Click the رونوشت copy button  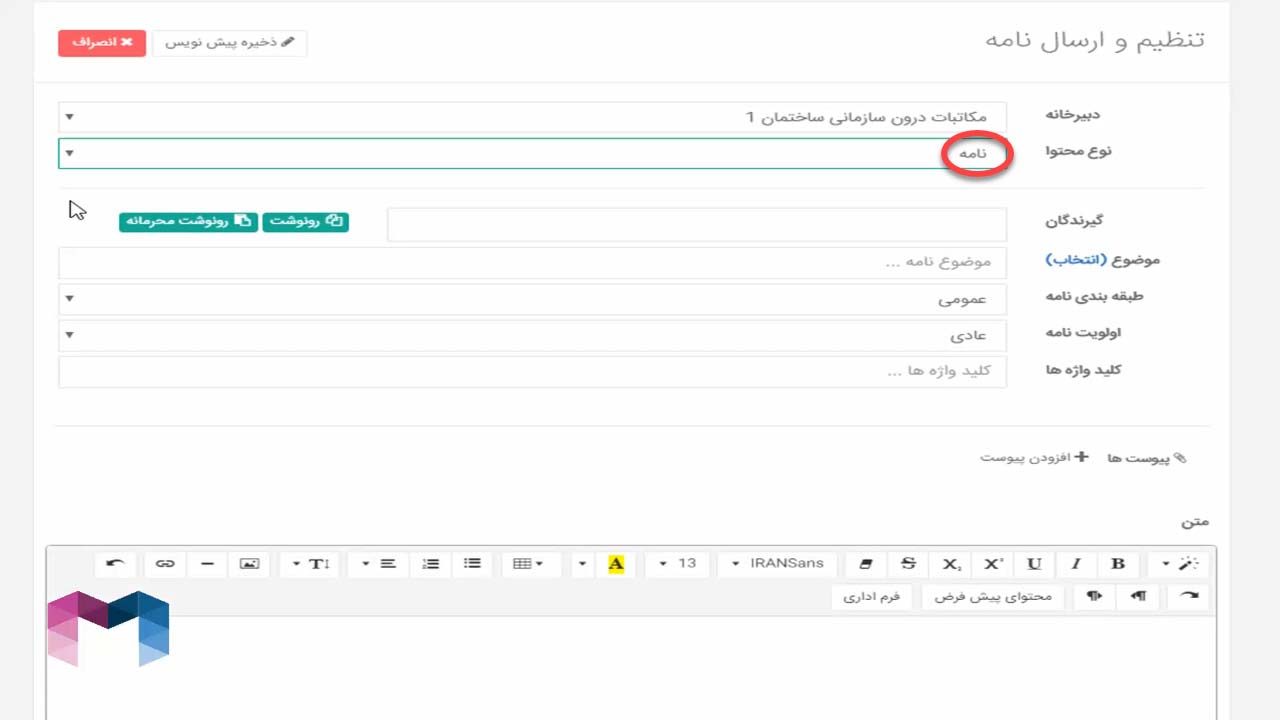click(306, 221)
